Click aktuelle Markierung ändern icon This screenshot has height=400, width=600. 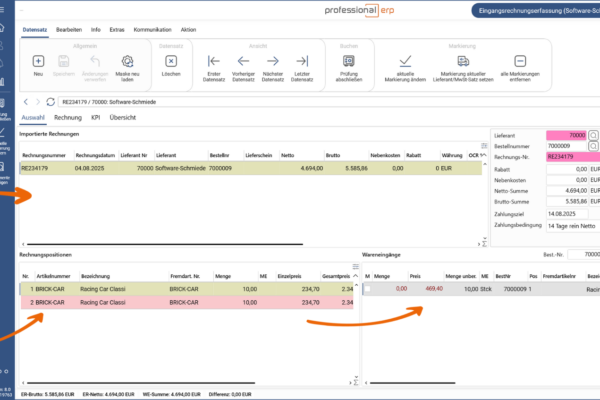pos(405,61)
